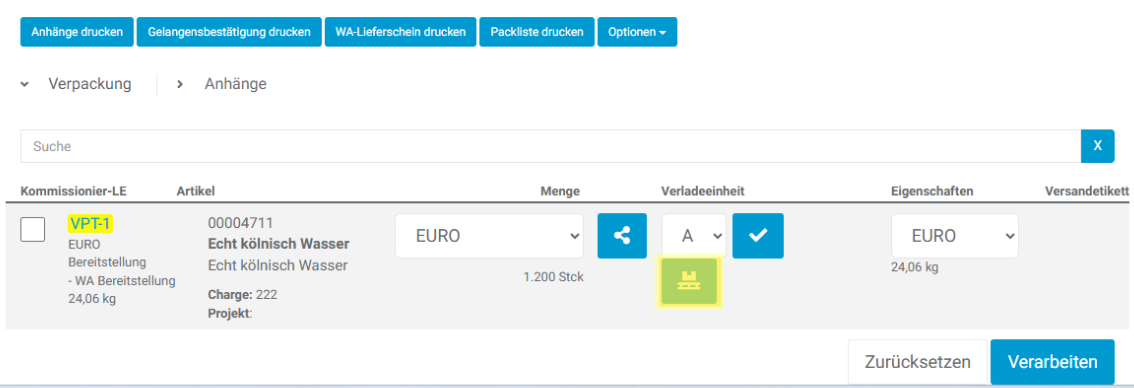Open the Eigenschaften EURO dropdown
The width and height of the screenshot is (1134, 388).
point(955,236)
